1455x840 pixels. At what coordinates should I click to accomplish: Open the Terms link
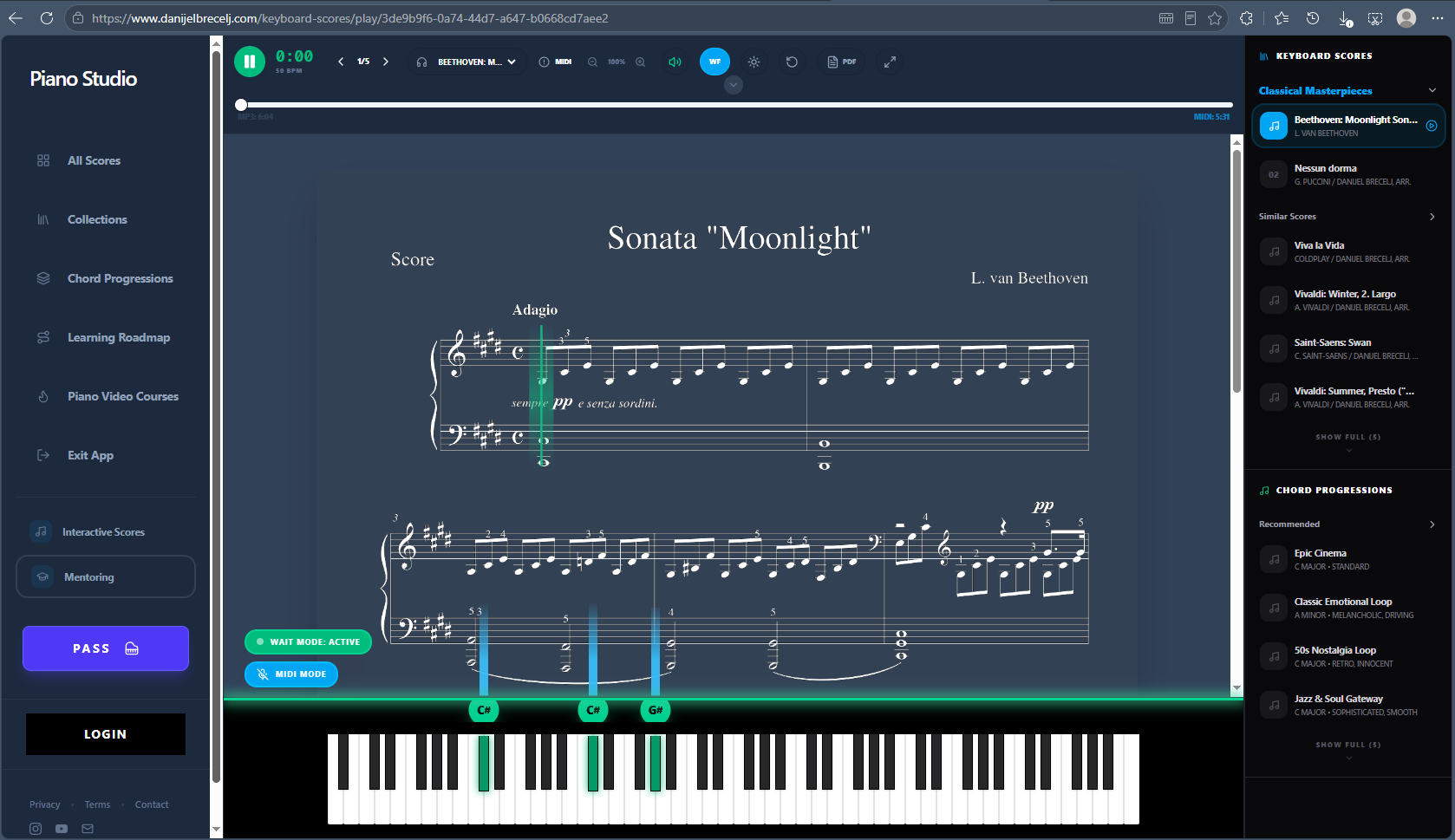(97, 804)
